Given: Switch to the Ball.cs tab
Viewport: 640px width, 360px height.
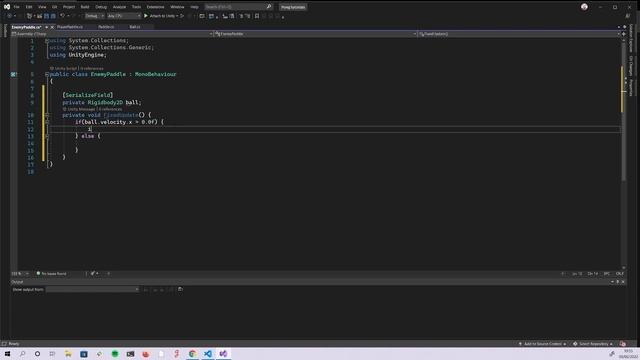Looking at the screenshot, I should pyautogui.click(x=135, y=27).
